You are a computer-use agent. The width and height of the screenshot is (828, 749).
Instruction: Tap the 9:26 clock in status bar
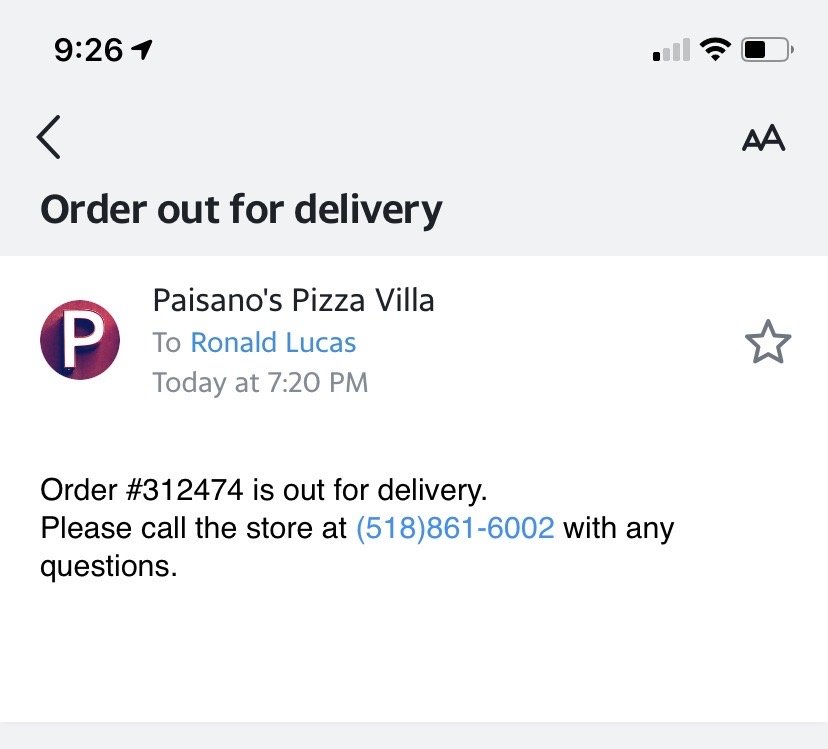[88, 50]
